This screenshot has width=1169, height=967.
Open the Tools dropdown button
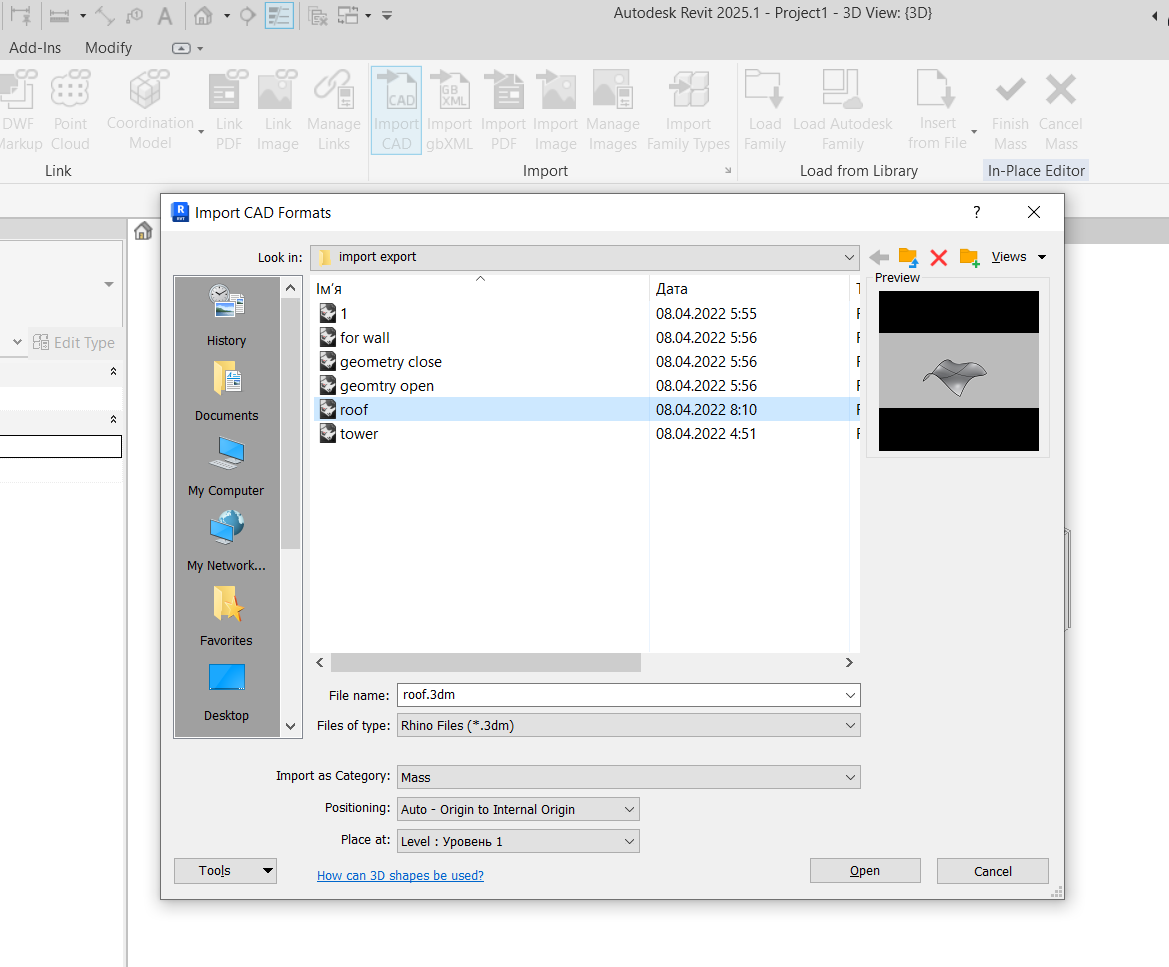tap(225, 871)
